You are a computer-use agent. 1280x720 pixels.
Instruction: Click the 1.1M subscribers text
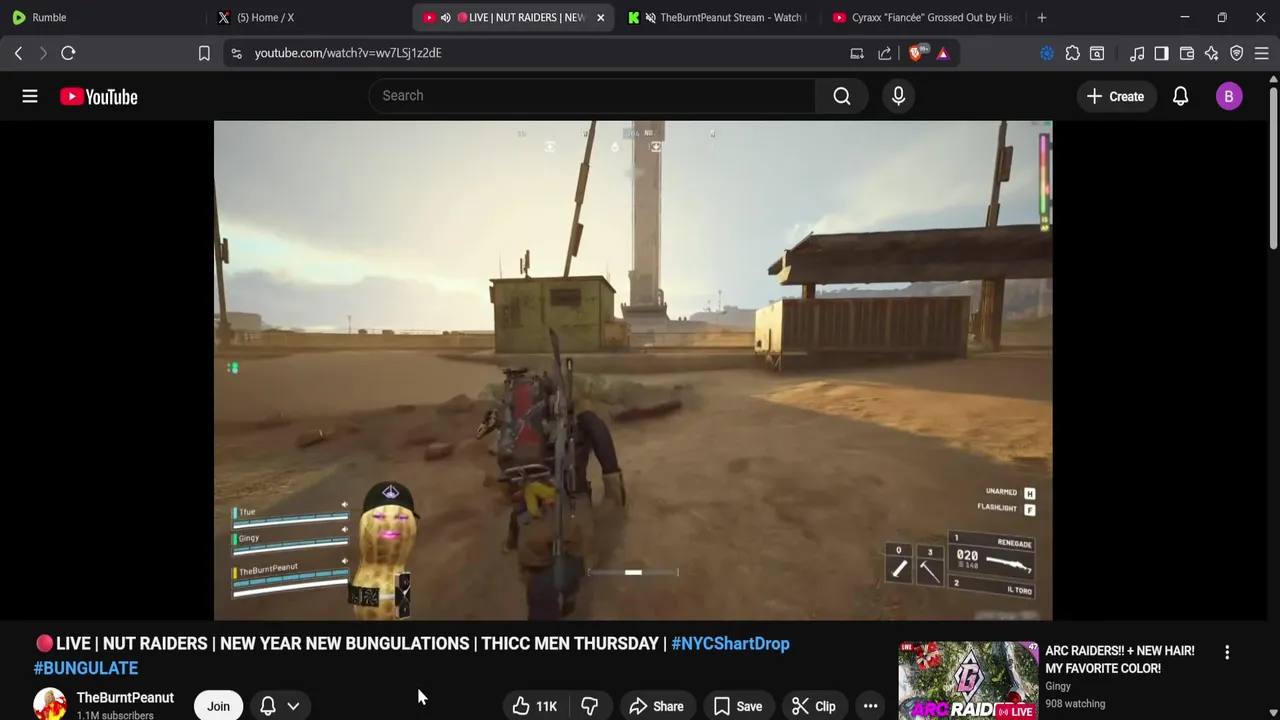[x=115, y=715]
